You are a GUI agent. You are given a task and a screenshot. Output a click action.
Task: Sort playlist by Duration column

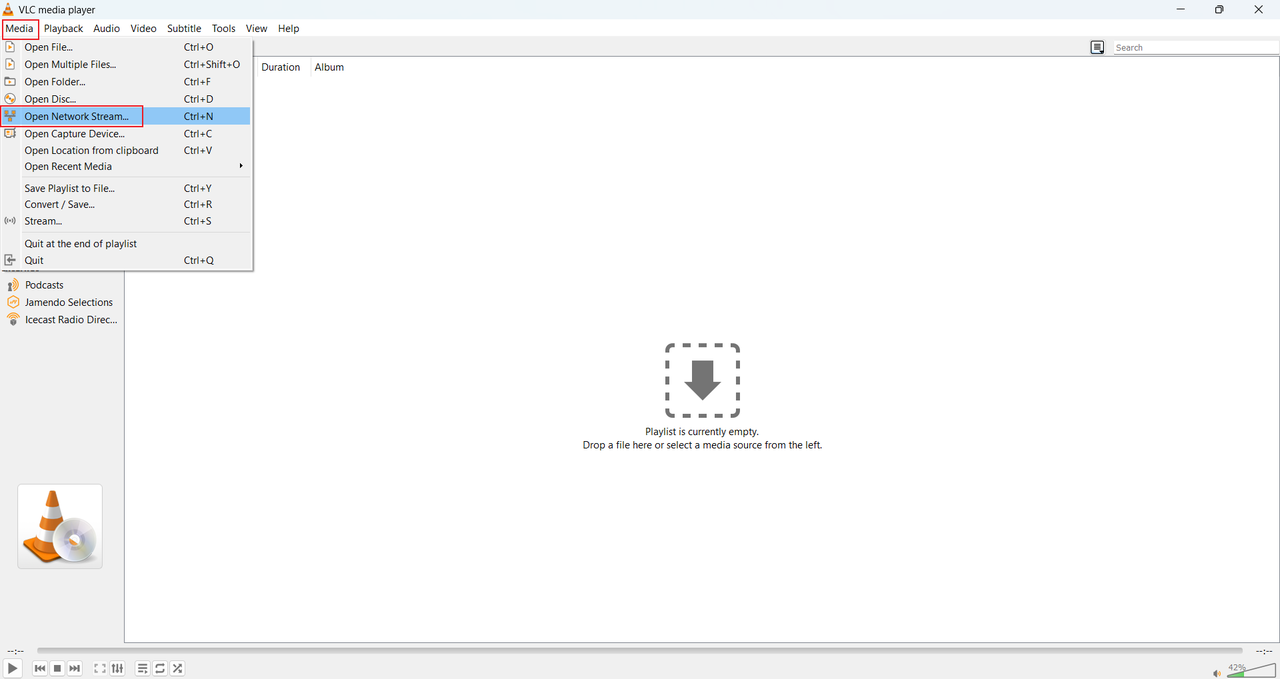[x=281, y=67]
